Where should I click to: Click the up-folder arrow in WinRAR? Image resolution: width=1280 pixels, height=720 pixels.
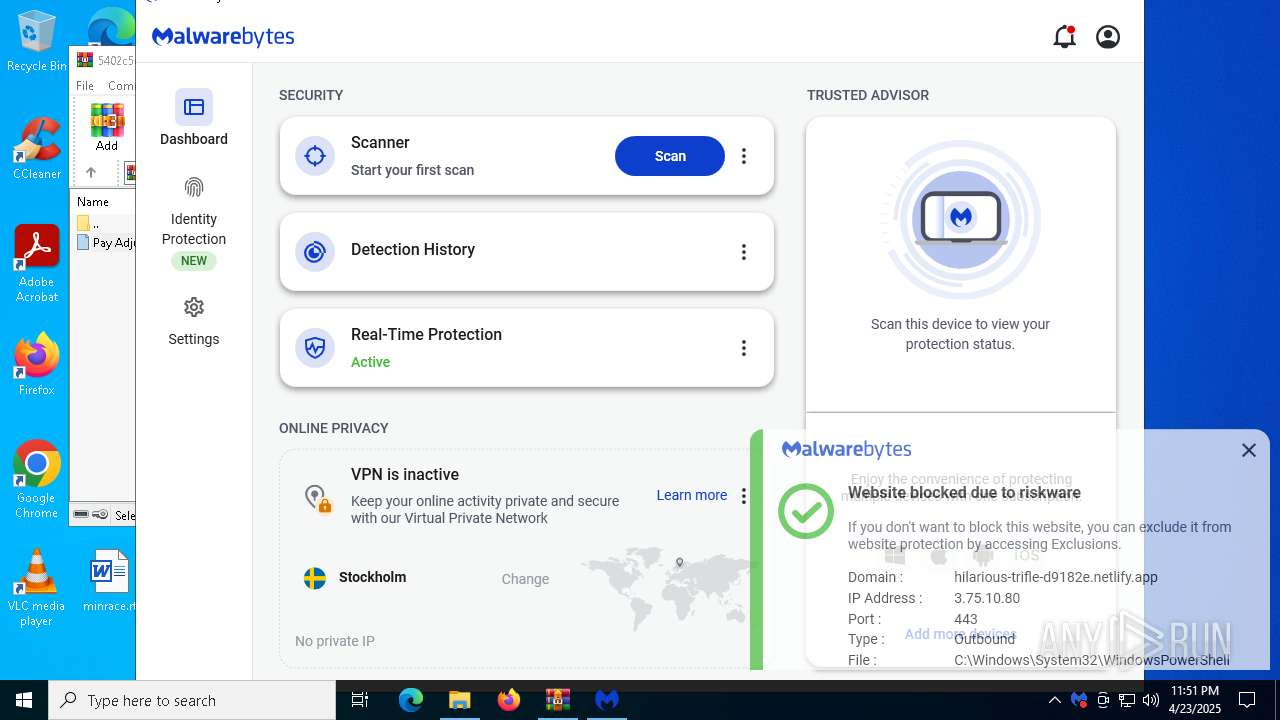tap(91, 172)
